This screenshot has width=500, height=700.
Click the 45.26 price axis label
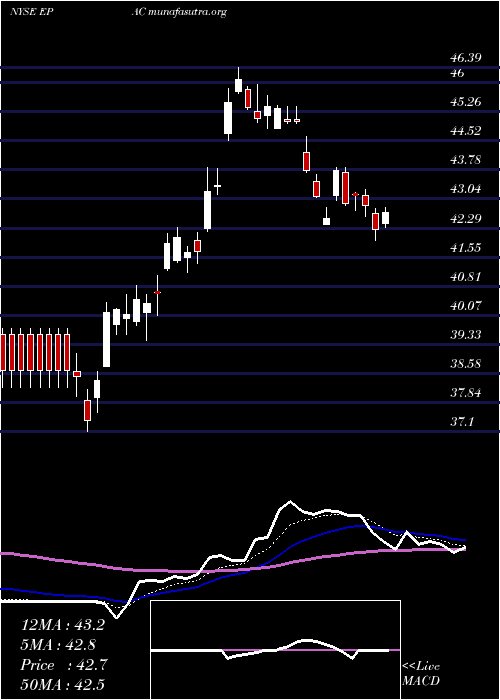[466, 102]
